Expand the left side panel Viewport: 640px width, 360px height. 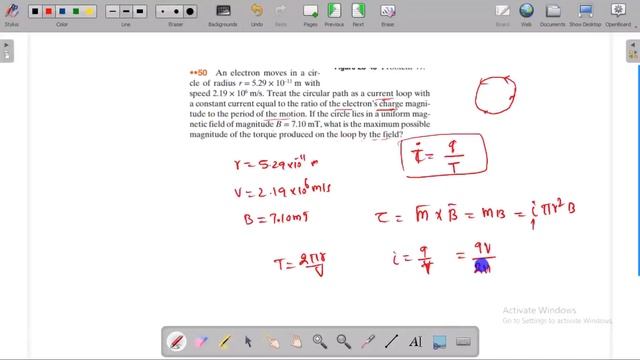point(7,51)
